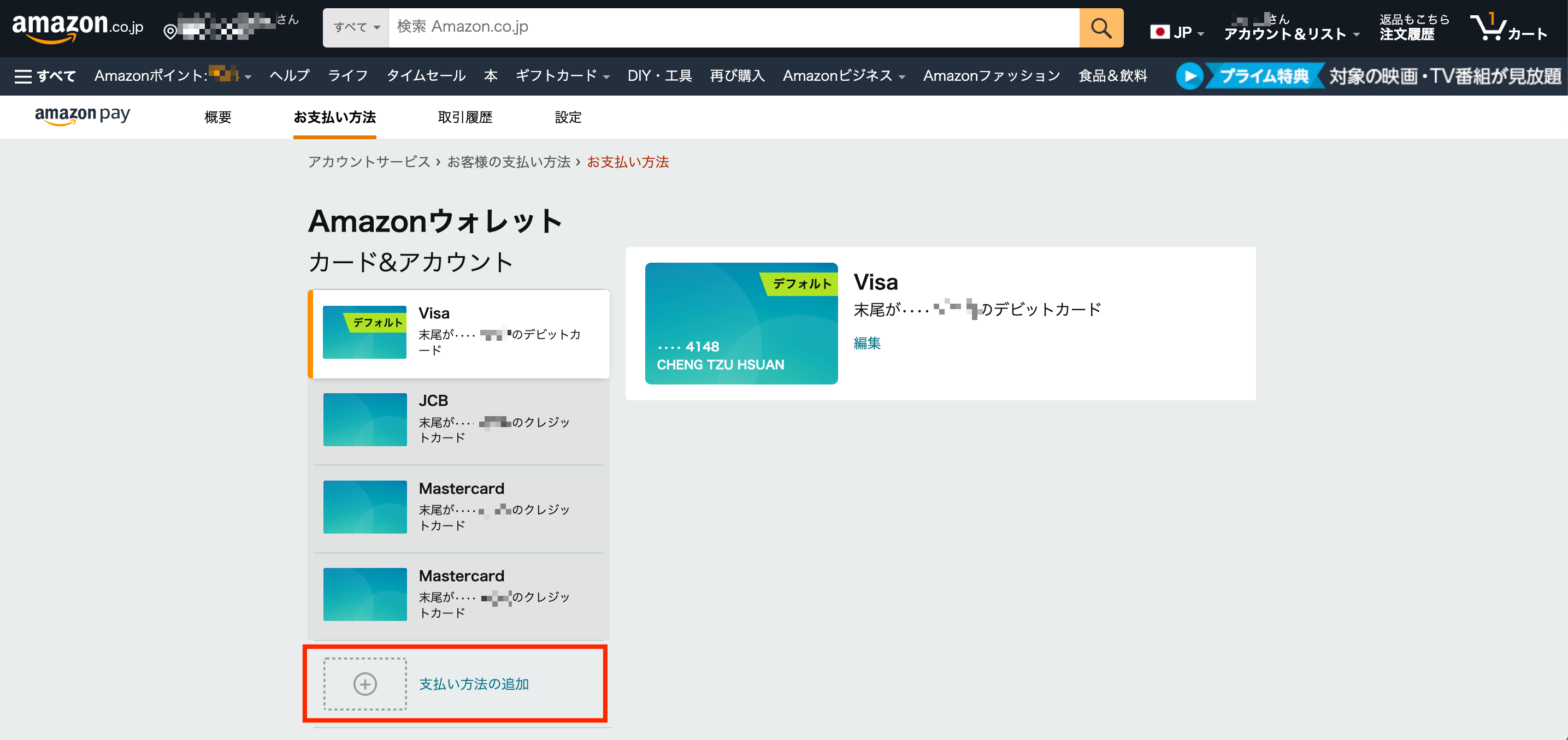The width and height of the screenshot is (1568, 740).
Task: Switch to the 概要 tab
Action: [218, 117]
